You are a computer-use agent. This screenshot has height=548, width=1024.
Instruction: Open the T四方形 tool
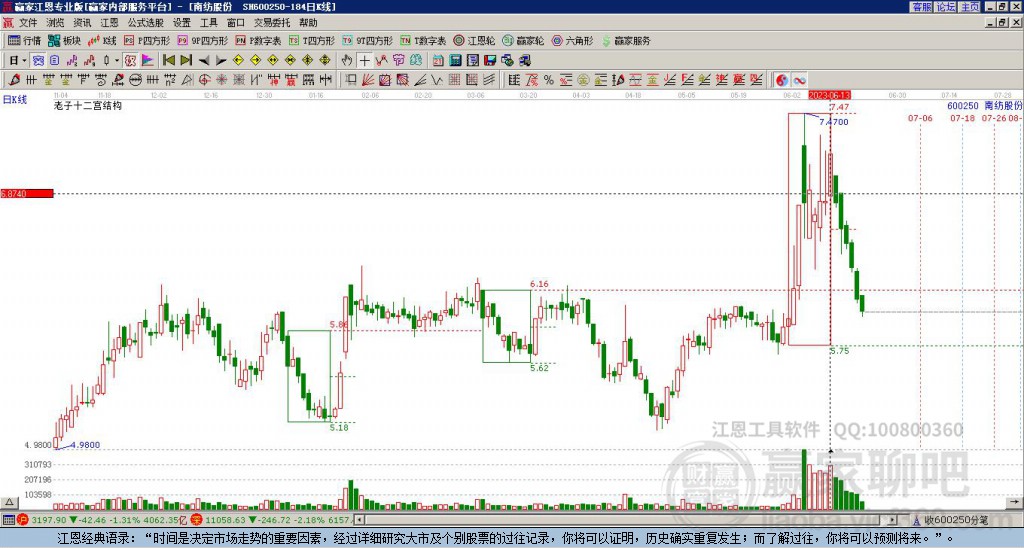(312, 40)
